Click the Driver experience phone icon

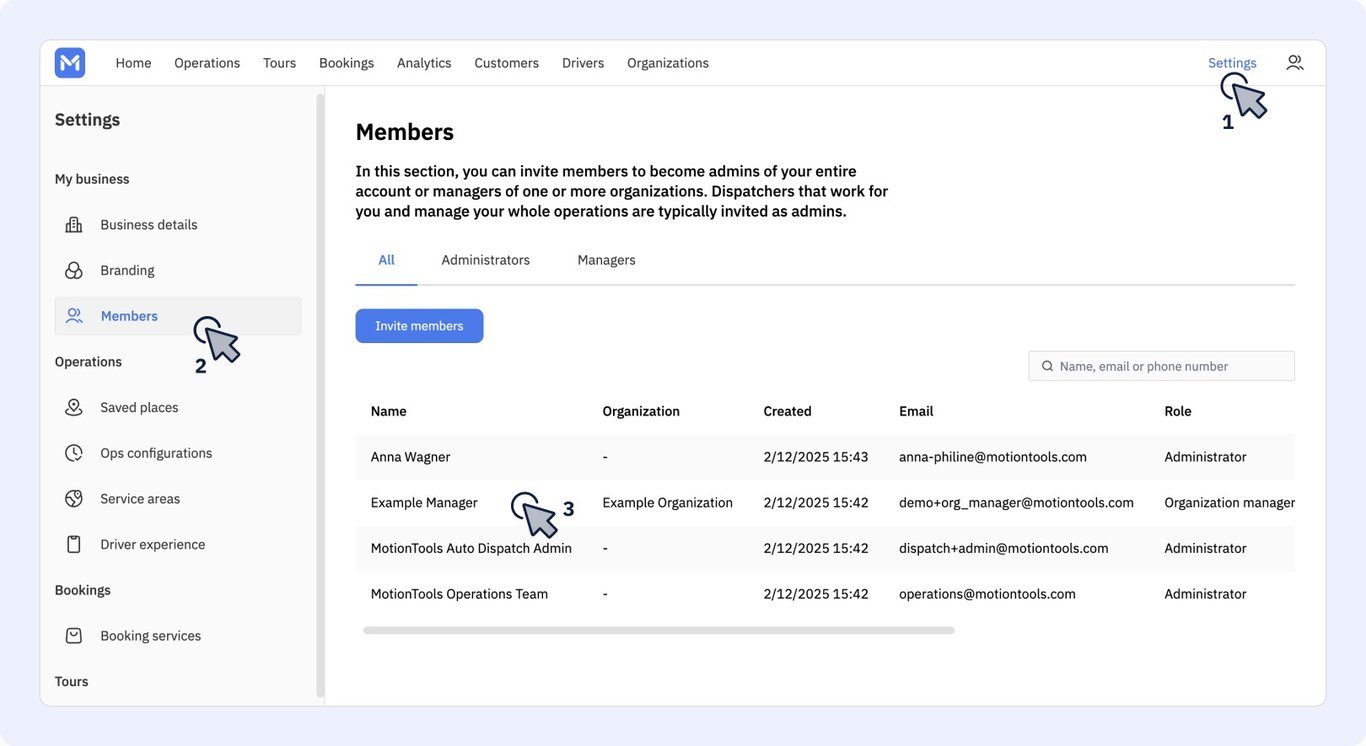click(x=74, y=545)
